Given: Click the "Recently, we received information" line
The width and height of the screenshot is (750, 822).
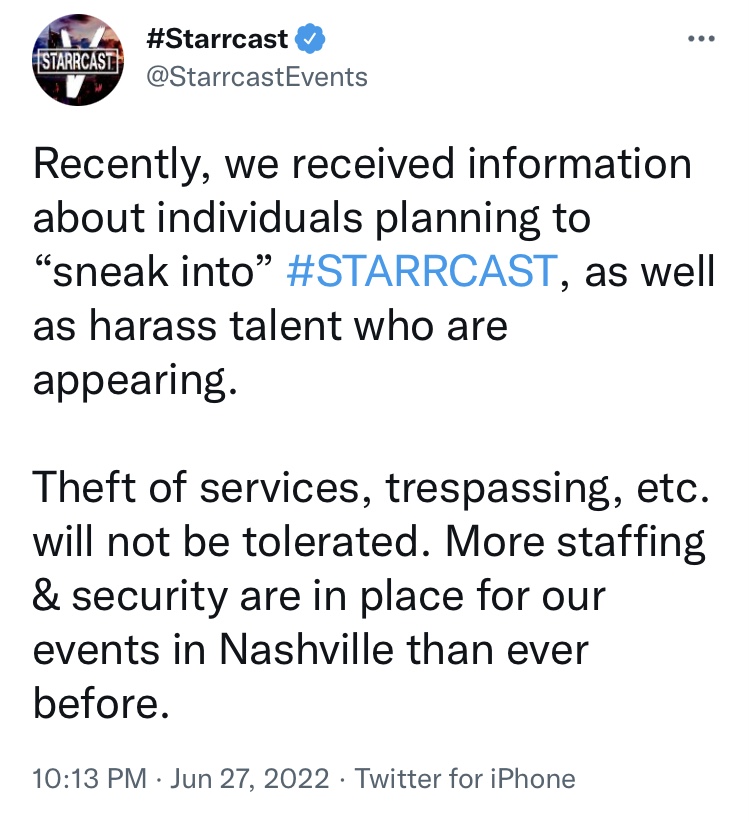Looking at the screenshot, I should [x=362, y=164].
